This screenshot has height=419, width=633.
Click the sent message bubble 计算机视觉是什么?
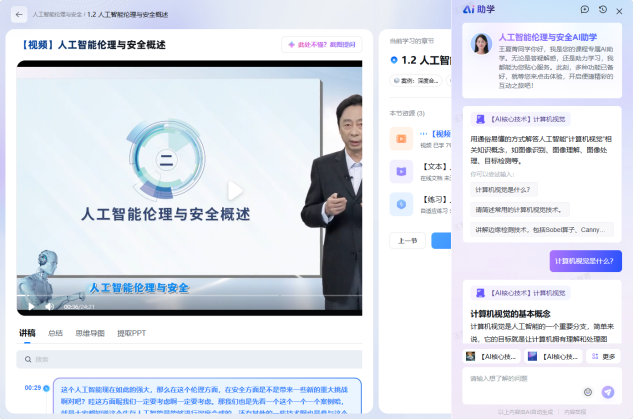585,261
